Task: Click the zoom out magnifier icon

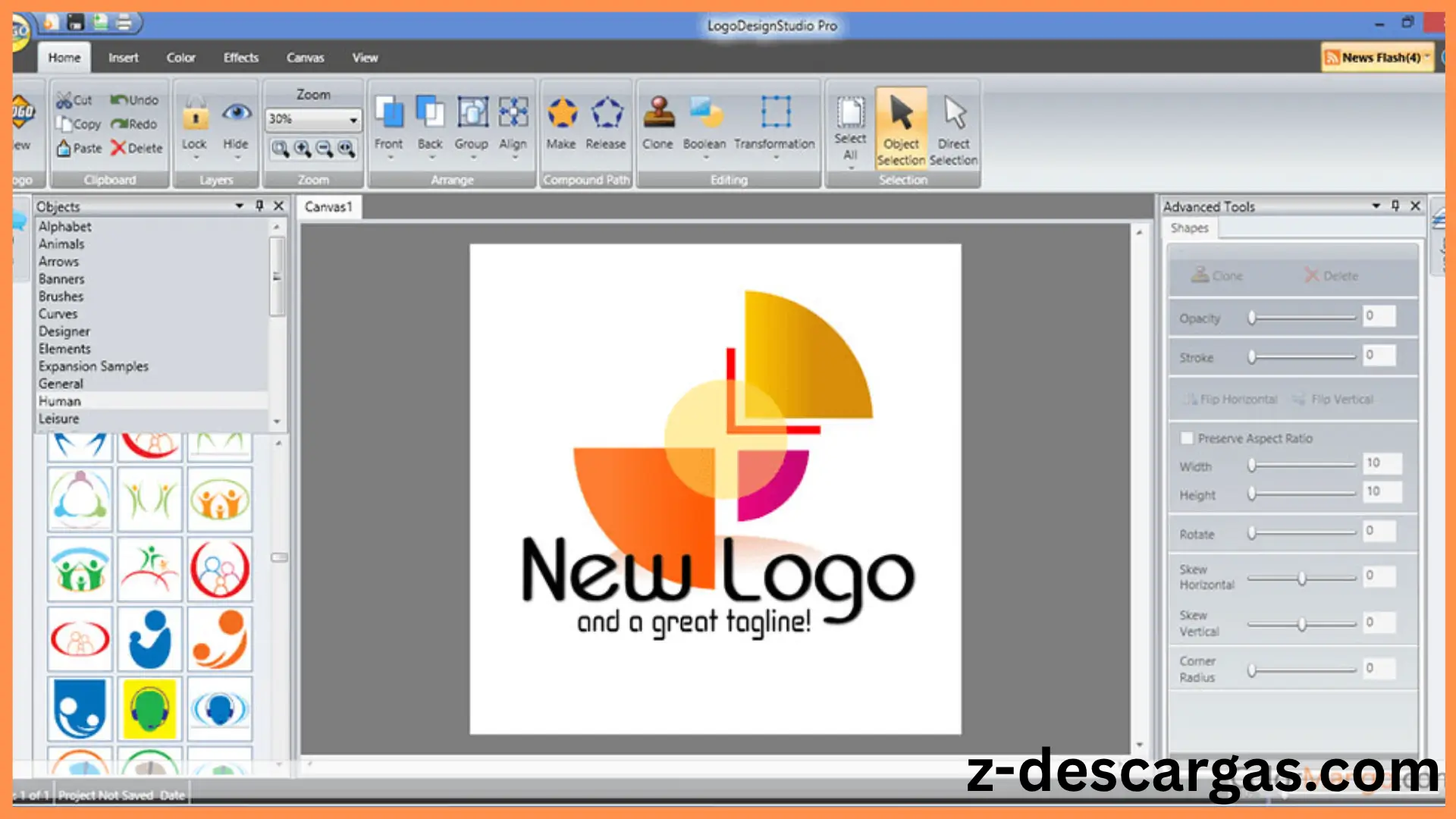Action: [x=325, y=149]
